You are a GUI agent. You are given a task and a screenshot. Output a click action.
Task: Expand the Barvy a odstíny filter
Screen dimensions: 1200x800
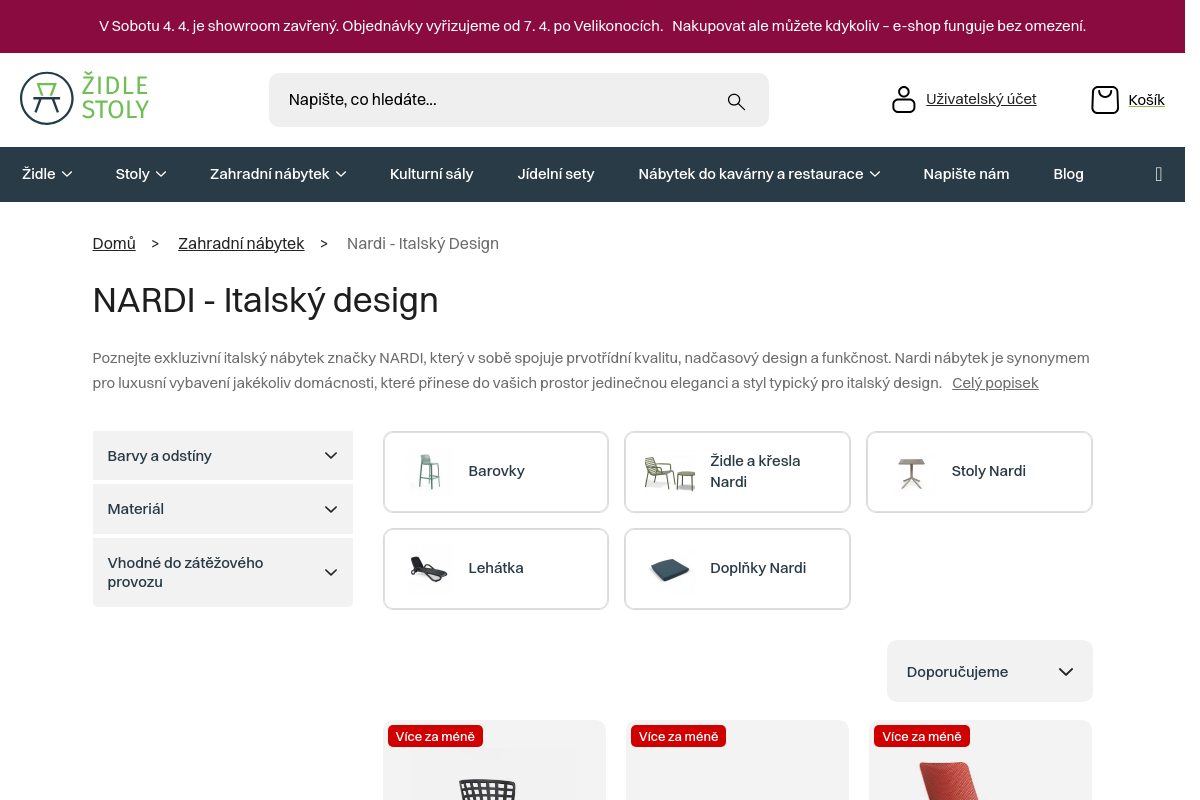click(222, 456)
